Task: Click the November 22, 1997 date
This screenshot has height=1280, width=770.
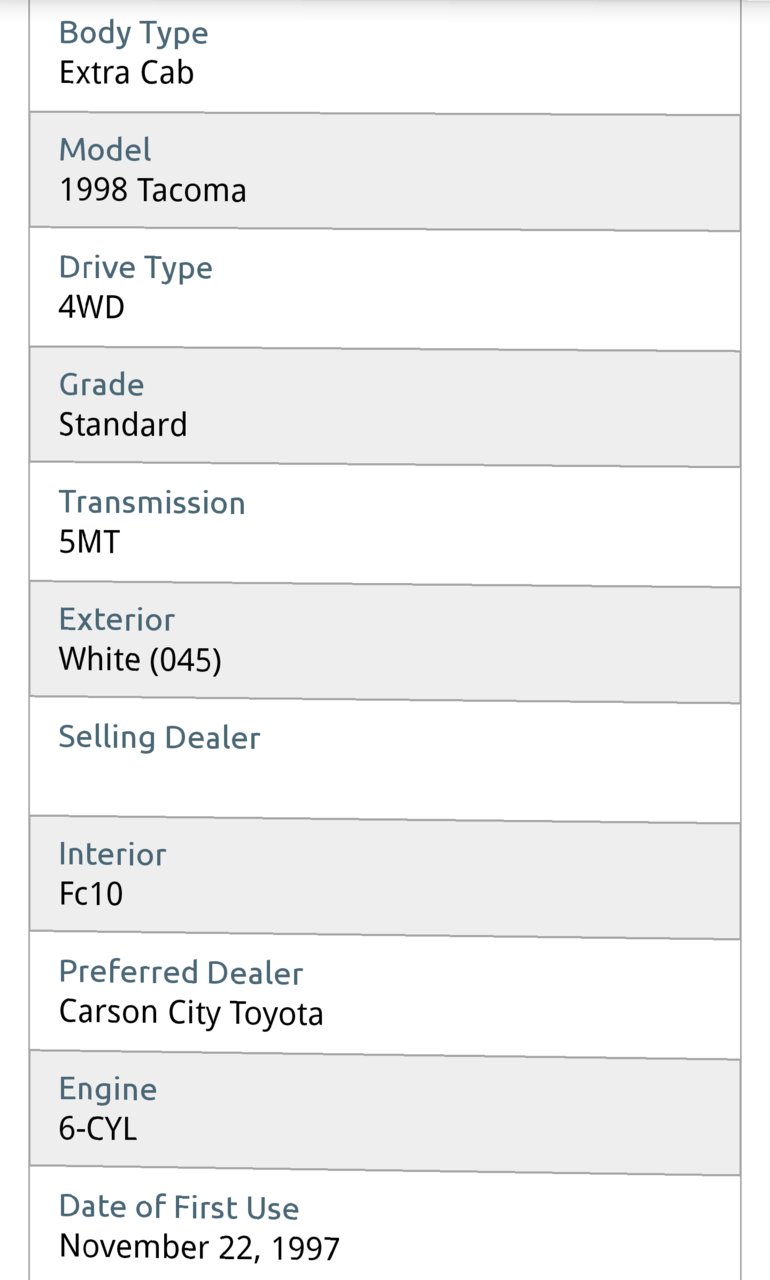Action: click(199, 1248)
